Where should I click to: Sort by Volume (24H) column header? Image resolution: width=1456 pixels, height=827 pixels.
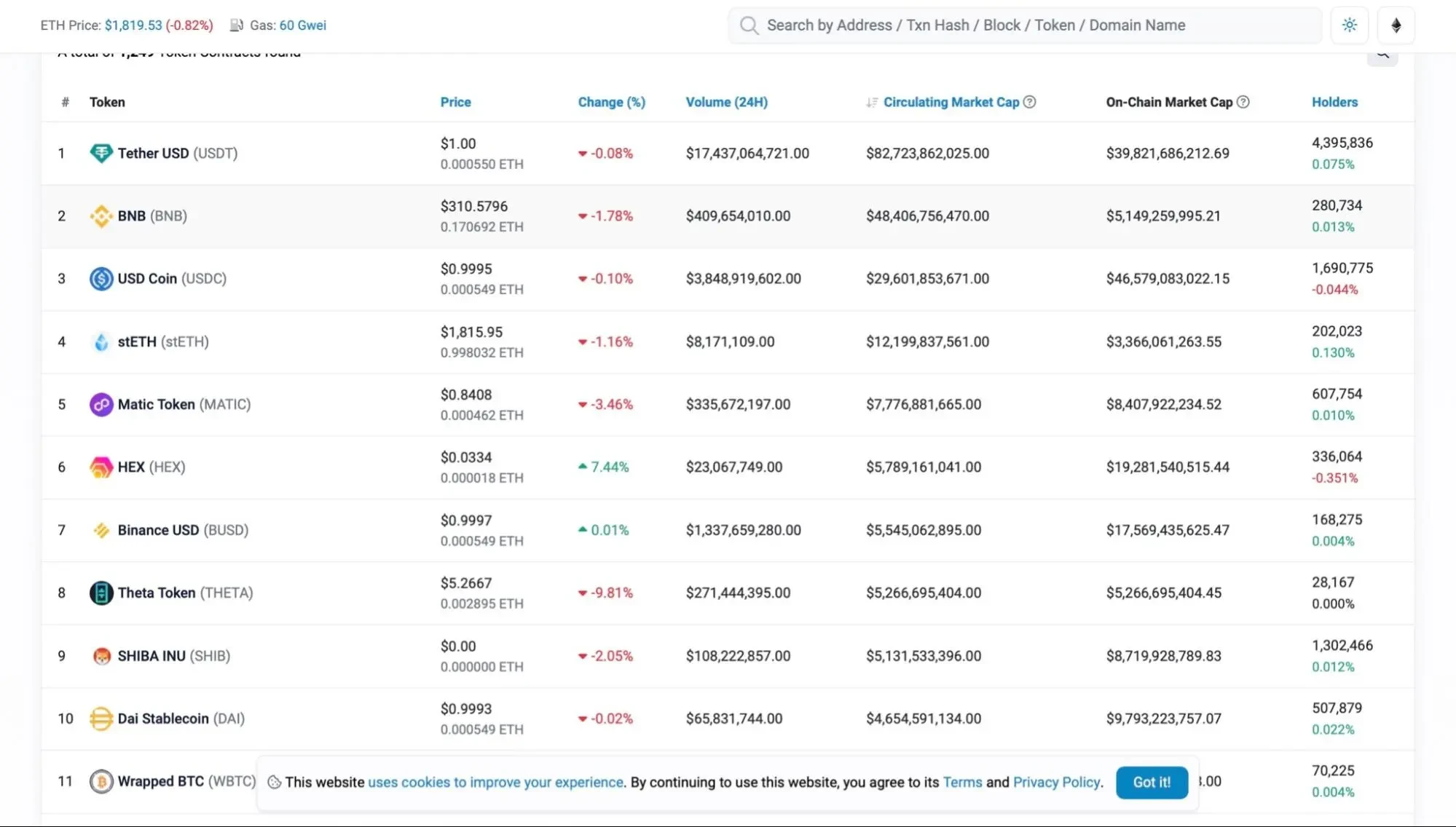point(726,102)
